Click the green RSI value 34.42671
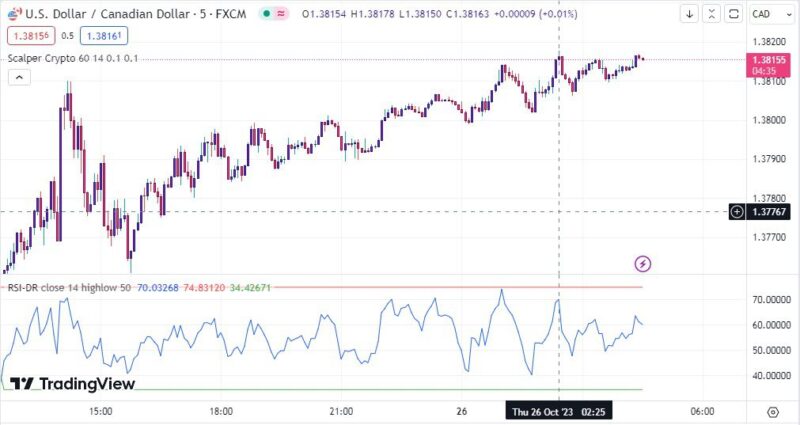800x425 pixels. (x=250, y=288)
